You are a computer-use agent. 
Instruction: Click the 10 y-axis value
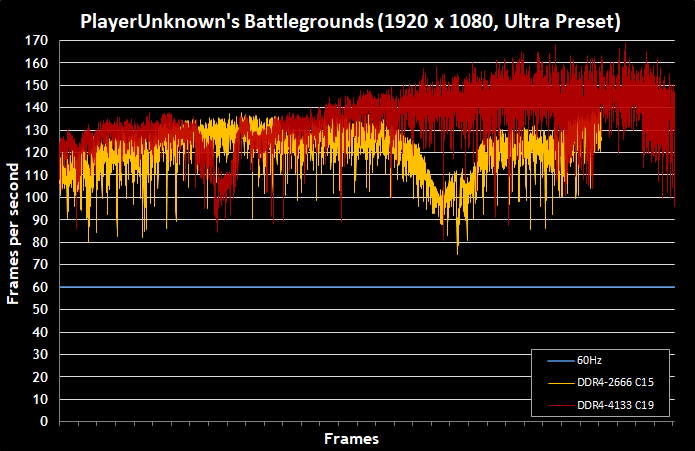pos(40,399)
